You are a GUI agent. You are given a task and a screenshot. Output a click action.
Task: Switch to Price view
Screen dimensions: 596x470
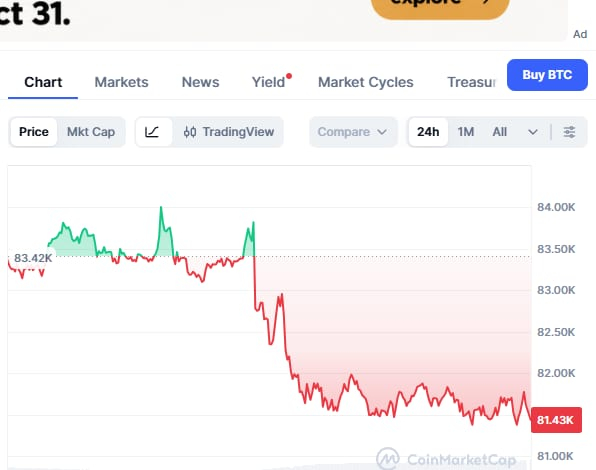pos(34,132)
